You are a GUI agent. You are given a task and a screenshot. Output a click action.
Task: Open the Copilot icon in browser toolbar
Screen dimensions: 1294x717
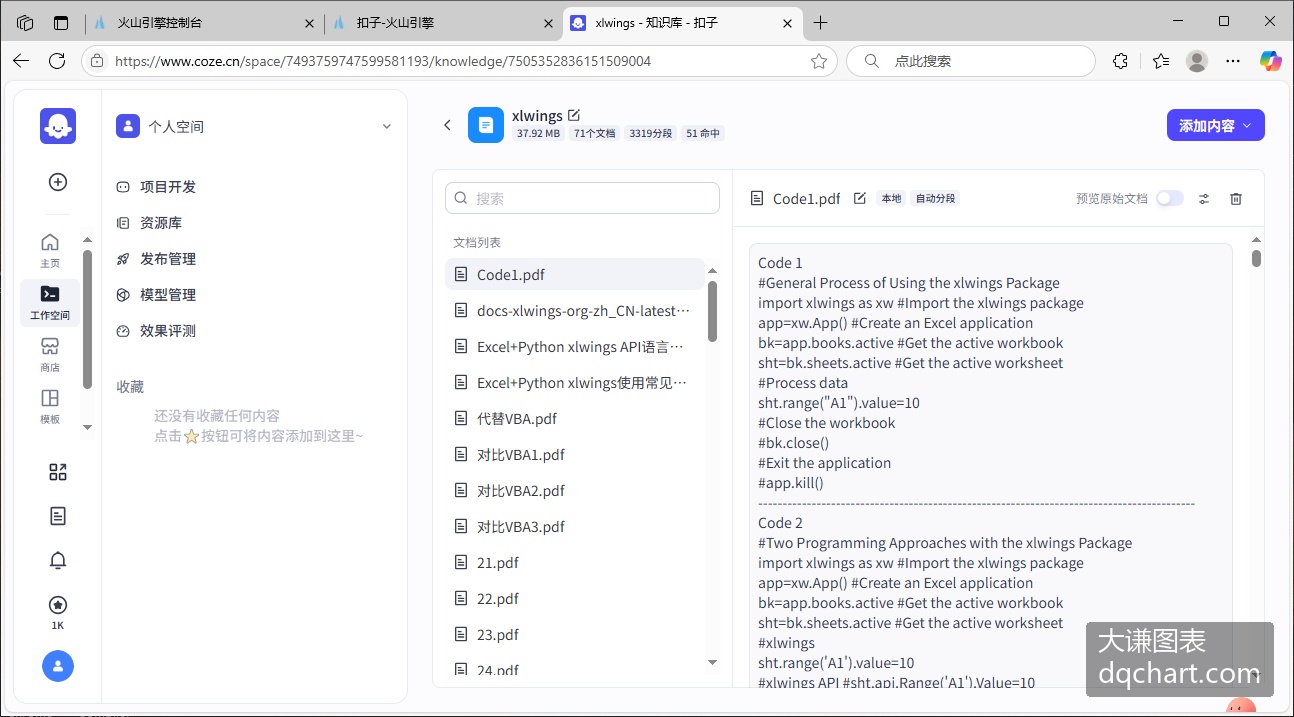tap(1271, 61)
